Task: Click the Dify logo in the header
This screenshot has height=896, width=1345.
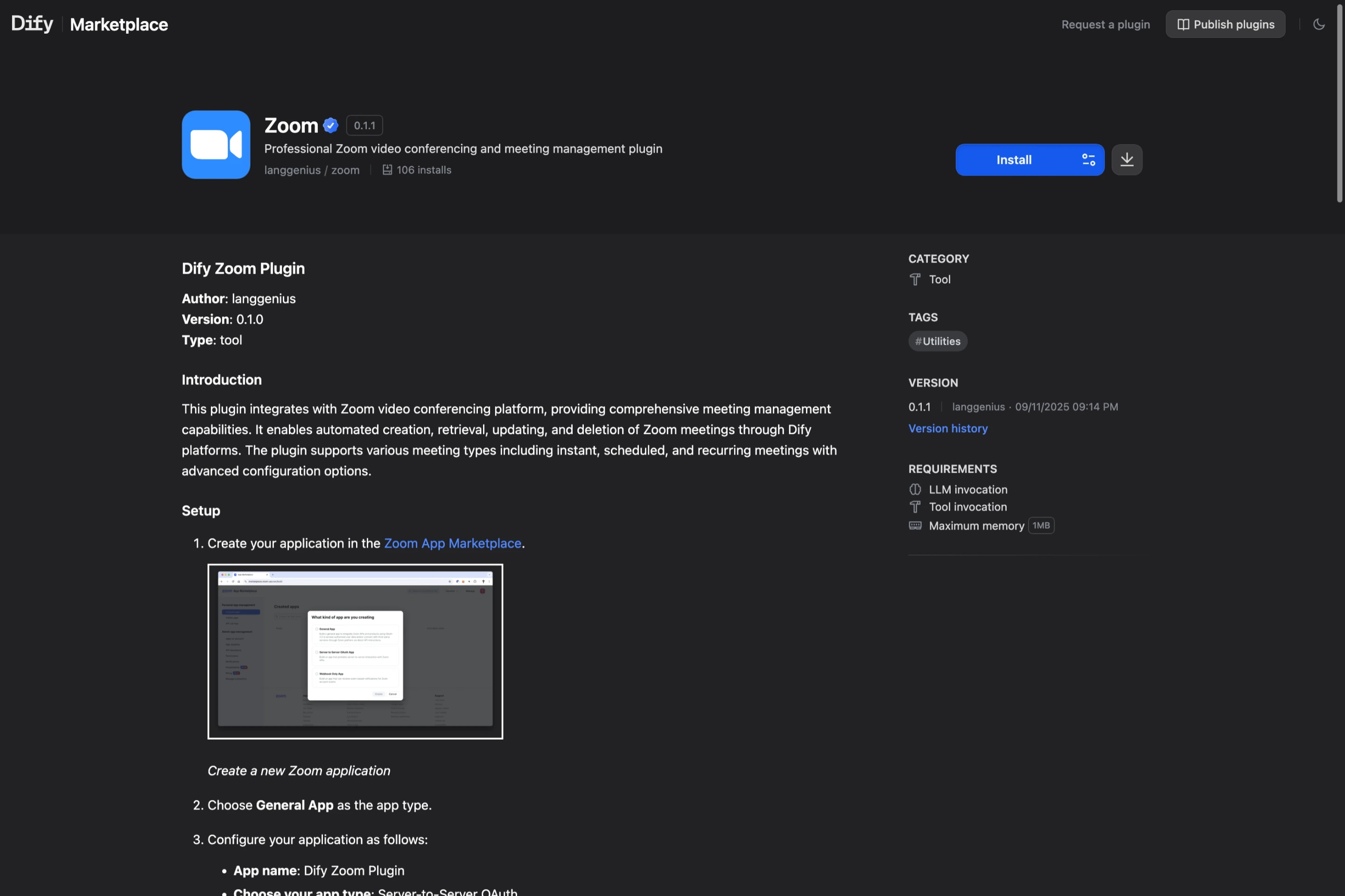Action: [x=31, y=23]
